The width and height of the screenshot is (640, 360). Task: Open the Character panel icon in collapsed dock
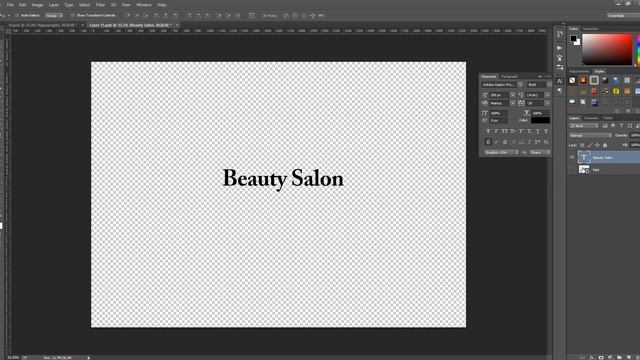[x=560, y=81]
